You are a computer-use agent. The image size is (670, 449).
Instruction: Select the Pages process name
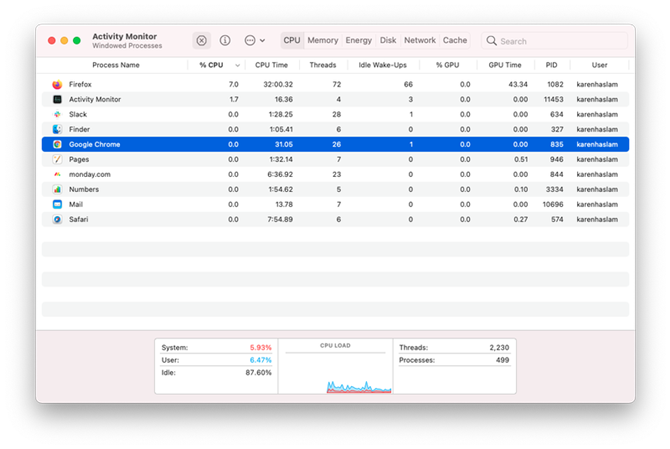pyautogui.click(x=79, y=159)
